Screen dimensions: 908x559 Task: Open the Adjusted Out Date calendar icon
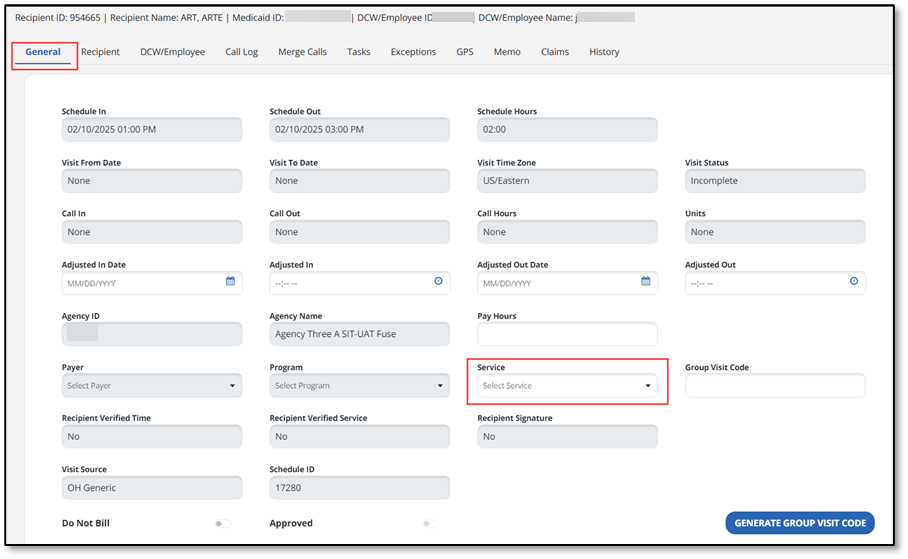646,282
